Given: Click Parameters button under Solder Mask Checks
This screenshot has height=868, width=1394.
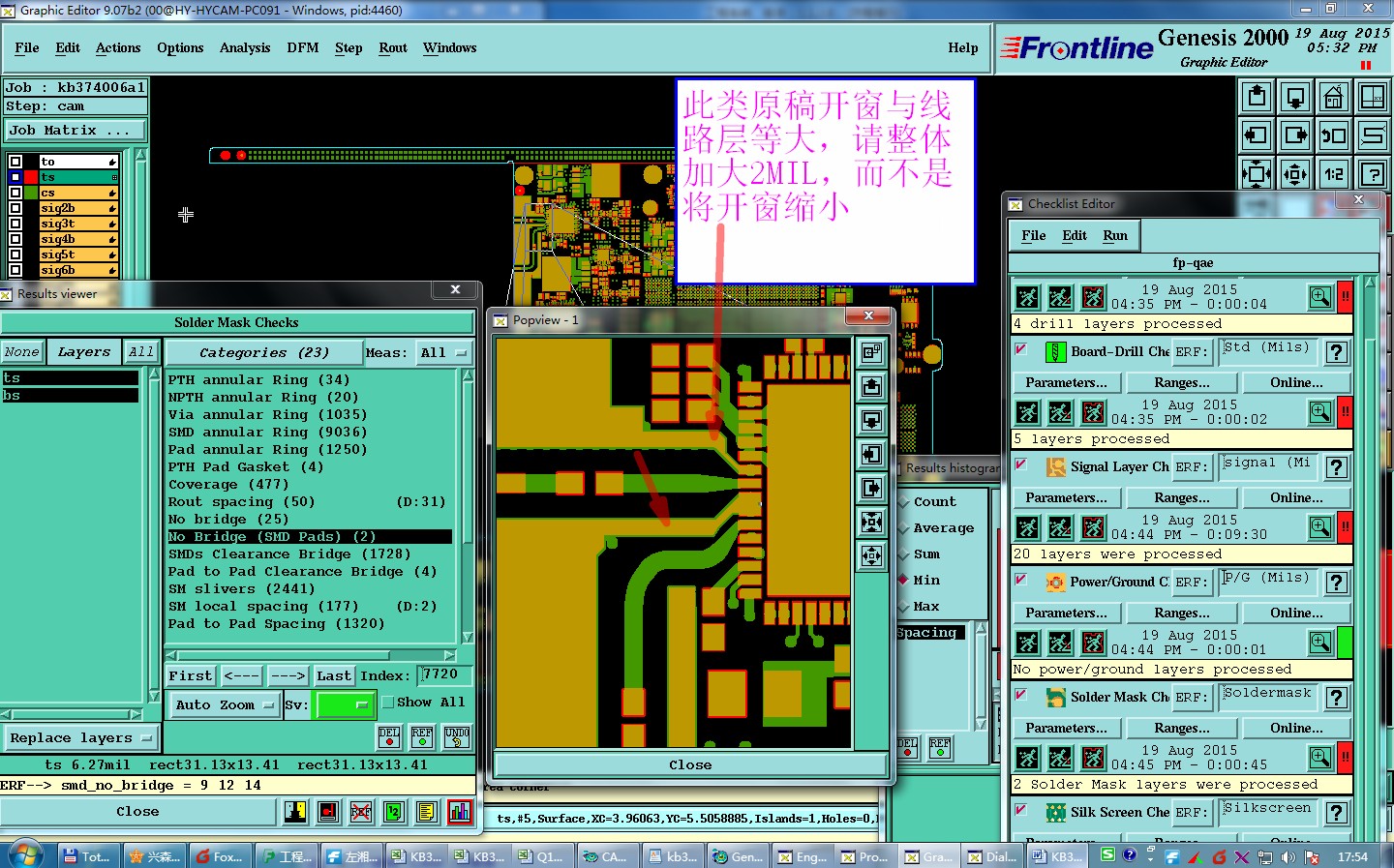Looking at the screenshot, I should 1067,728.
